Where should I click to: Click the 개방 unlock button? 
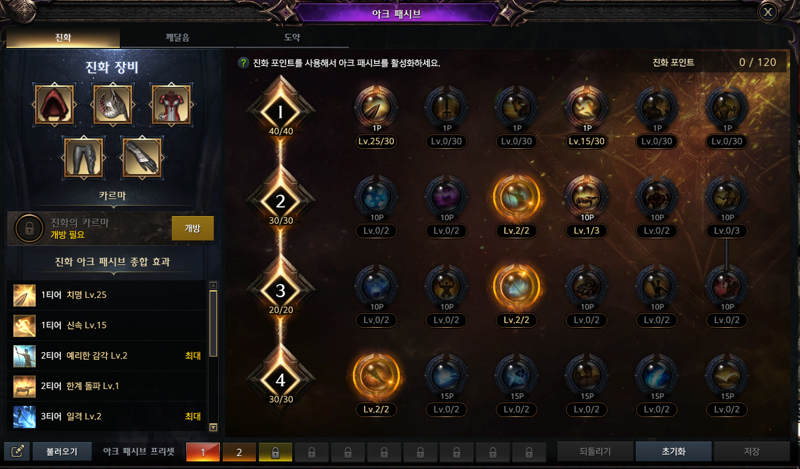pos(192,228)
